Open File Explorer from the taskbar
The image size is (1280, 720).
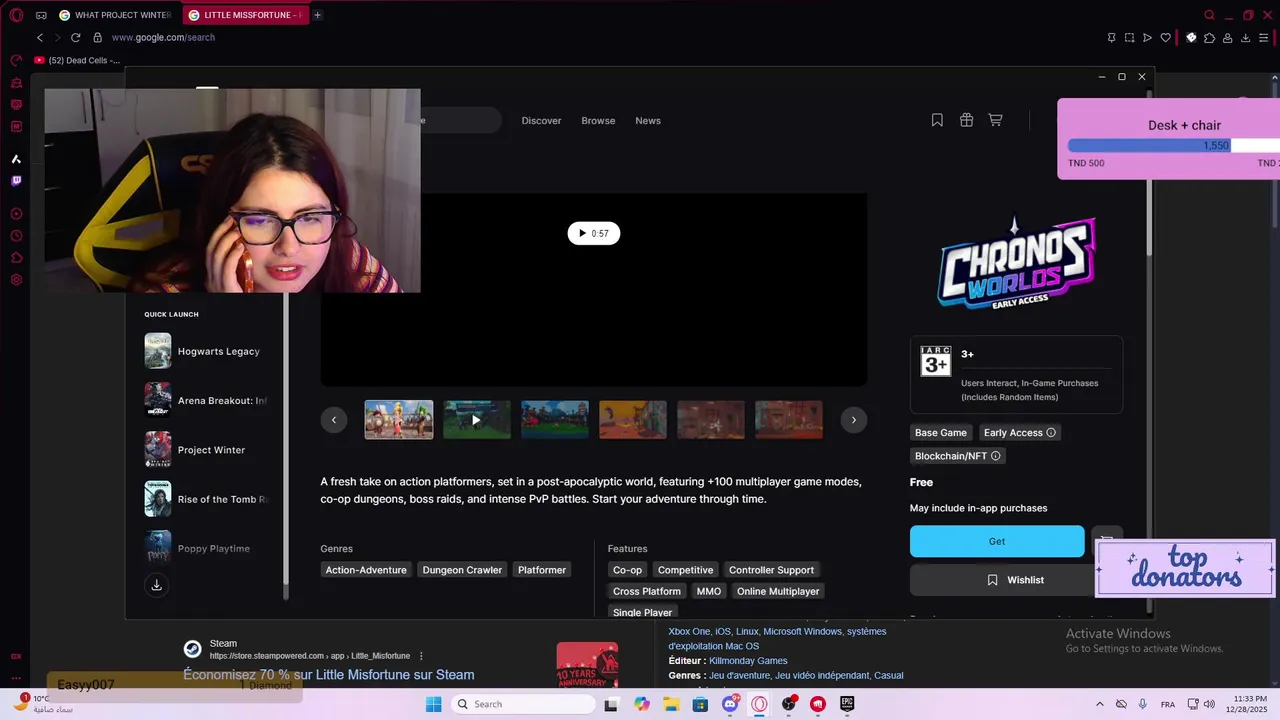671,704
